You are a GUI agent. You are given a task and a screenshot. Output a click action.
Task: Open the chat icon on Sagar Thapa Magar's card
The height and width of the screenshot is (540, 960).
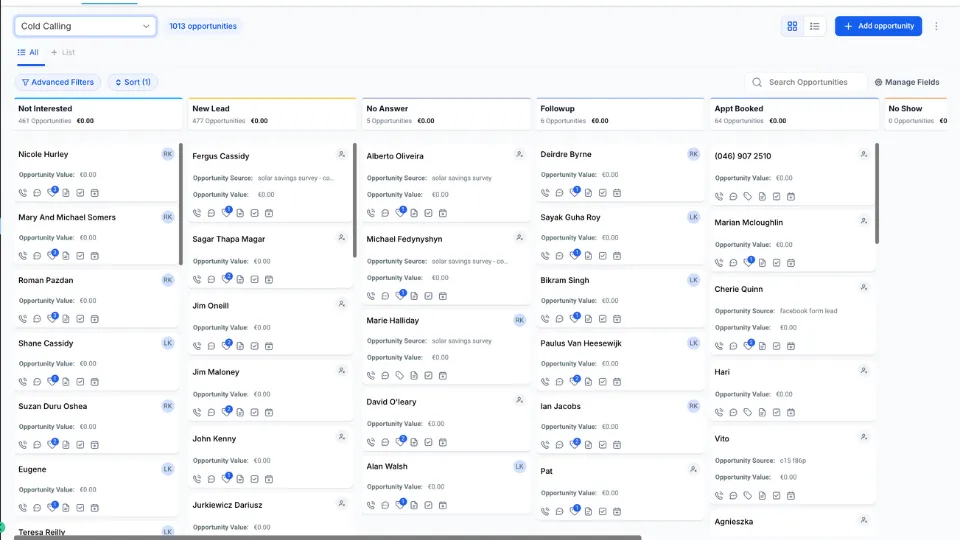click(x=211, y=280)
